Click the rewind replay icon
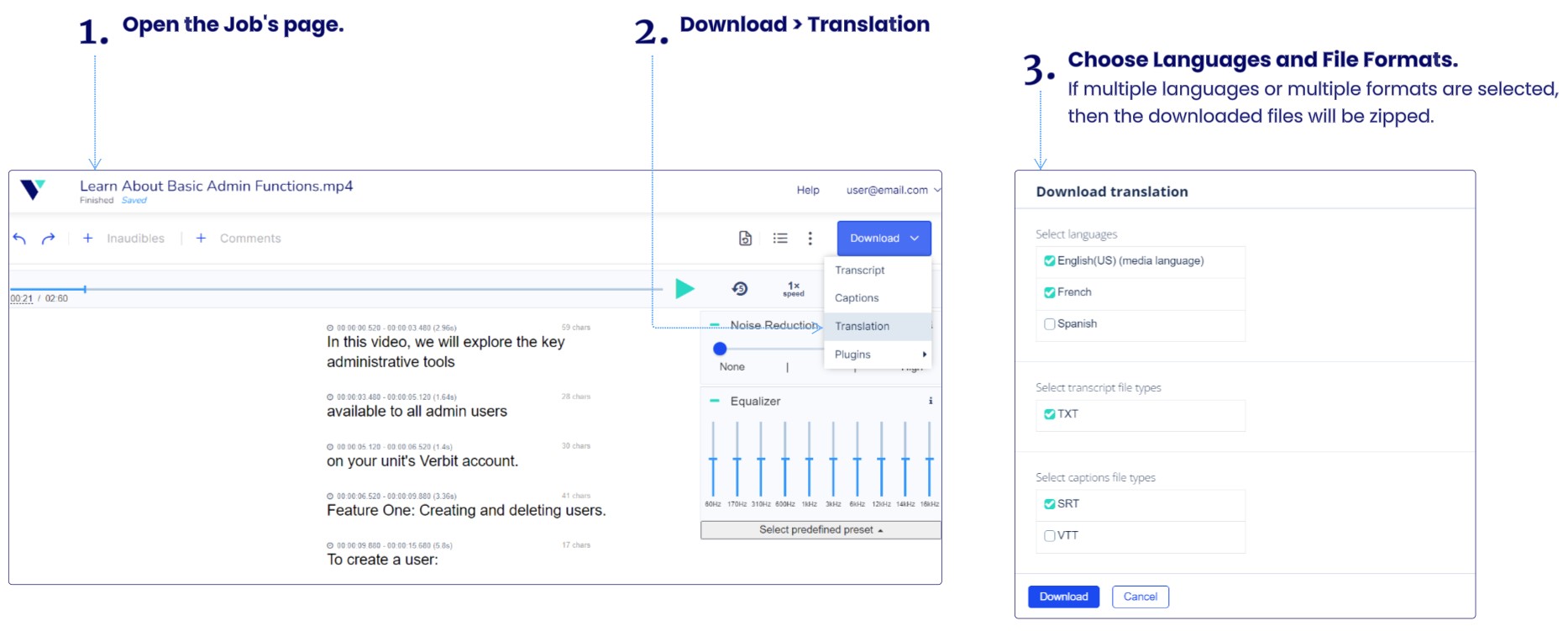The image size is (1568, 631). pos(740,289)
